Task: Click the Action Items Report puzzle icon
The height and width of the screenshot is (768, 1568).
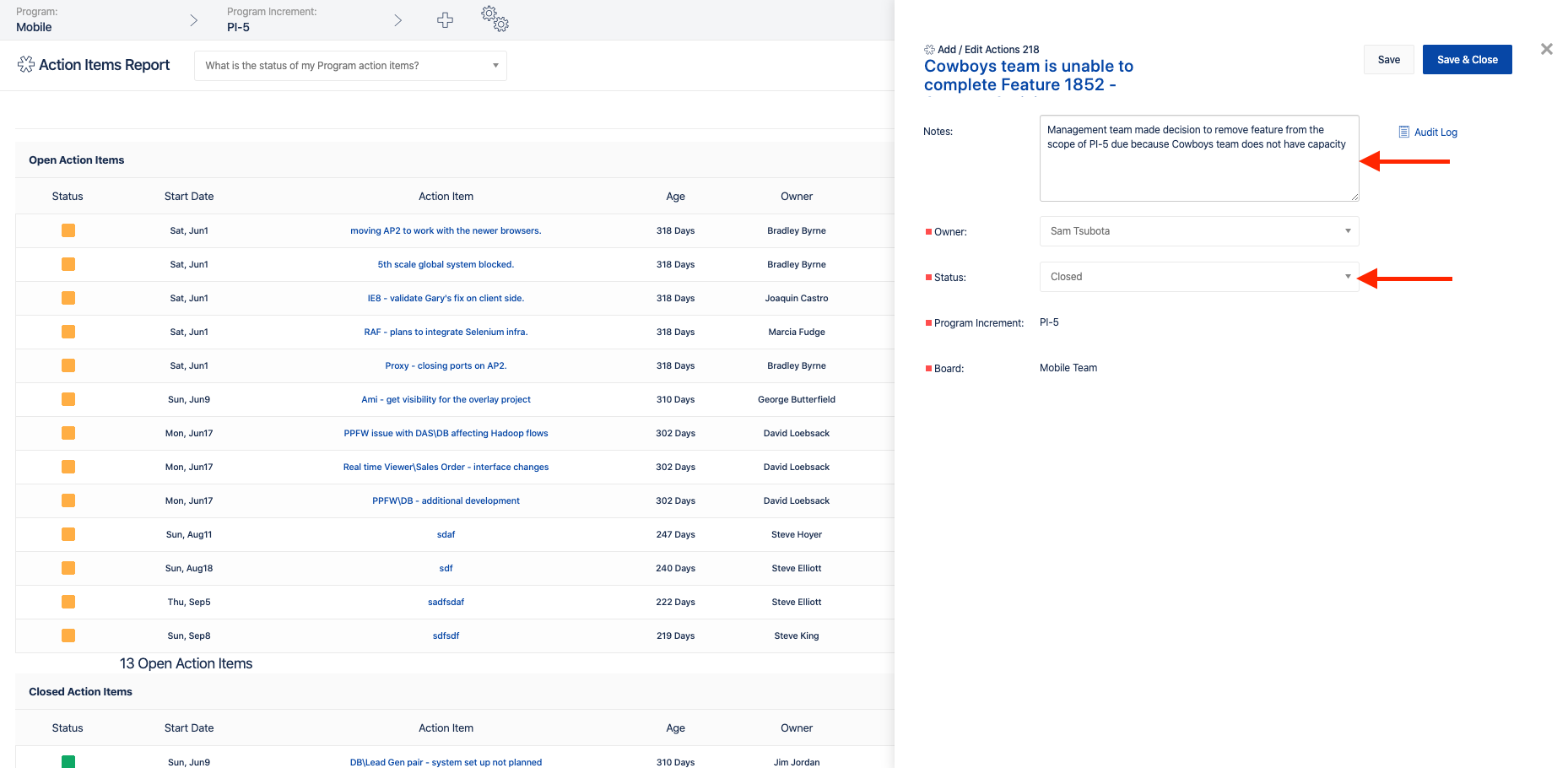Action: click(x=26, y=65)
